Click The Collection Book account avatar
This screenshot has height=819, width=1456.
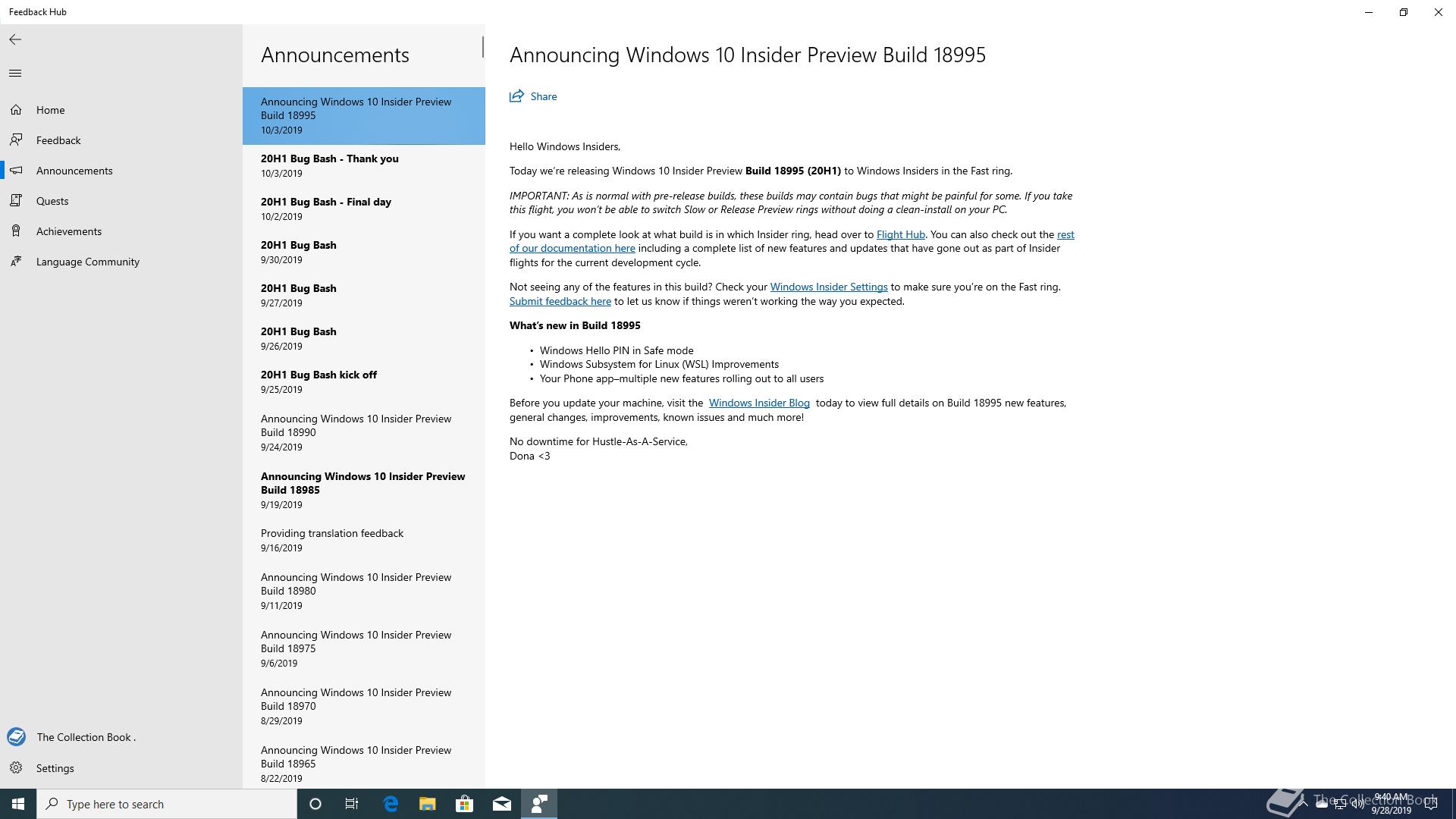click(x=16, y=737)
